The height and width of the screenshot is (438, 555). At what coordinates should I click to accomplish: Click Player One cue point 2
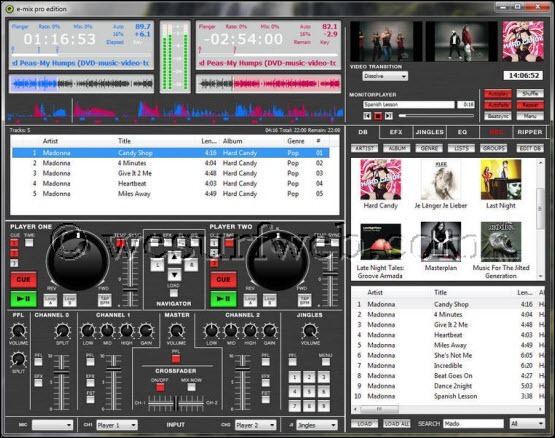click(x=14, y=253)
